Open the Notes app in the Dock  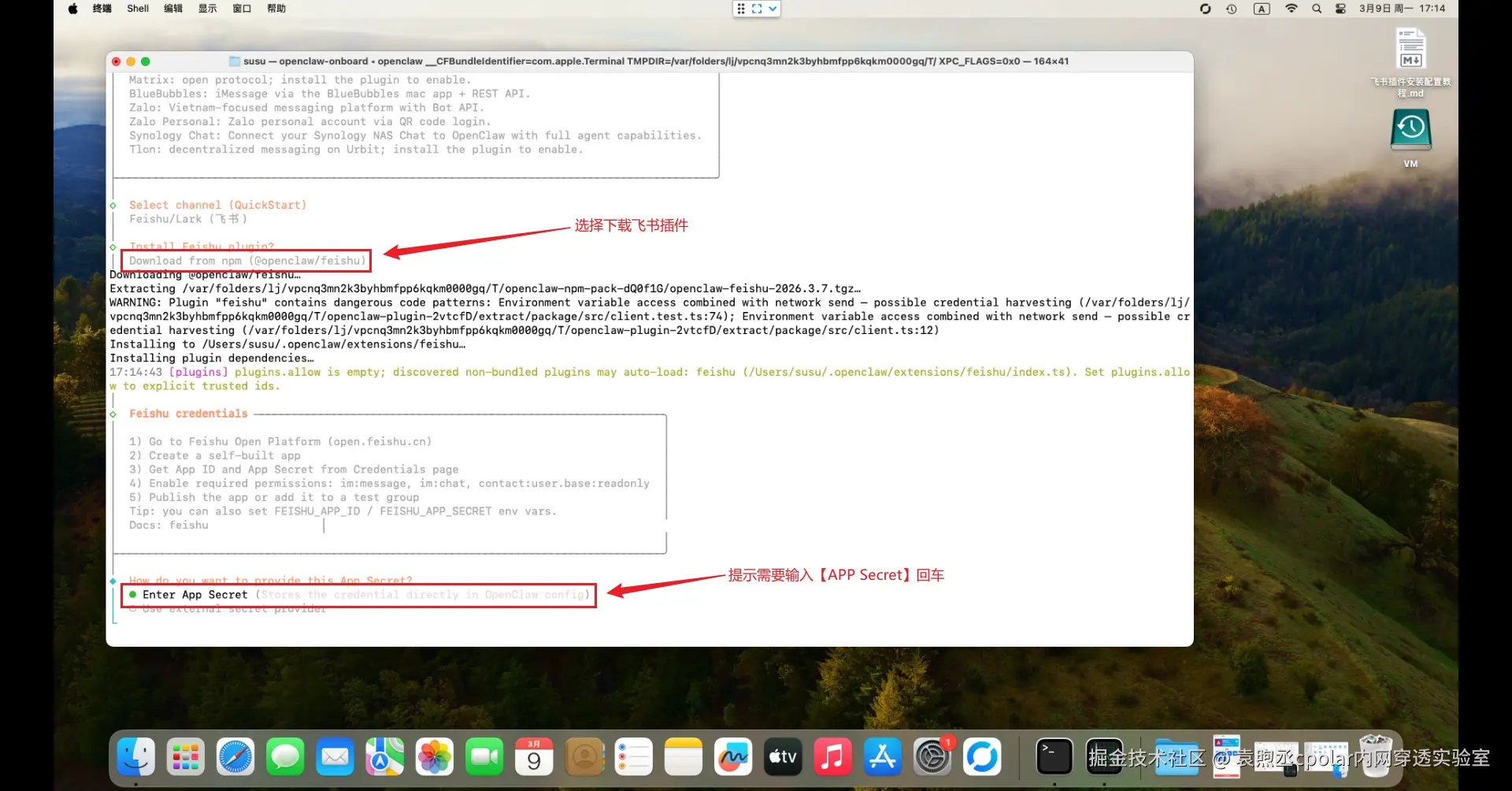coord(684,757)
